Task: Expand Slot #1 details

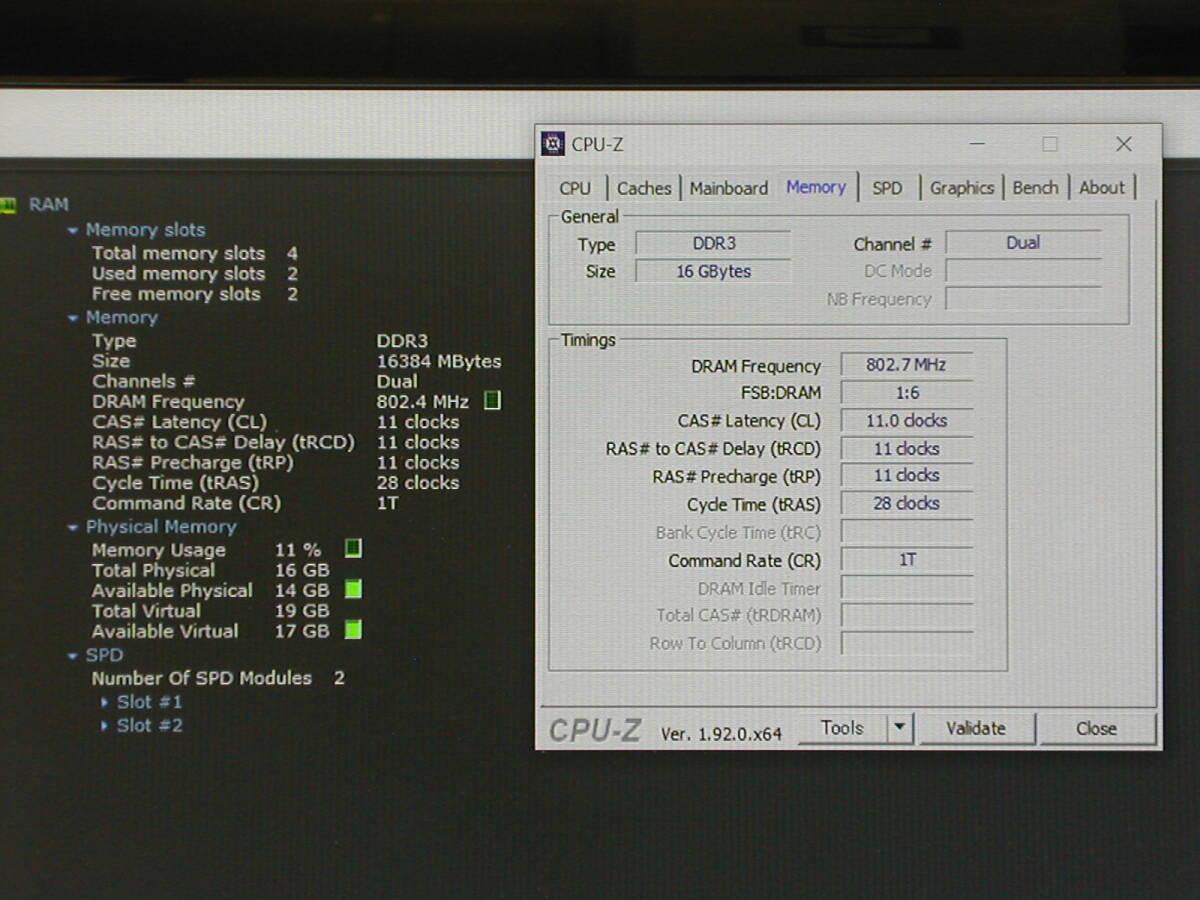Action: 104,702
